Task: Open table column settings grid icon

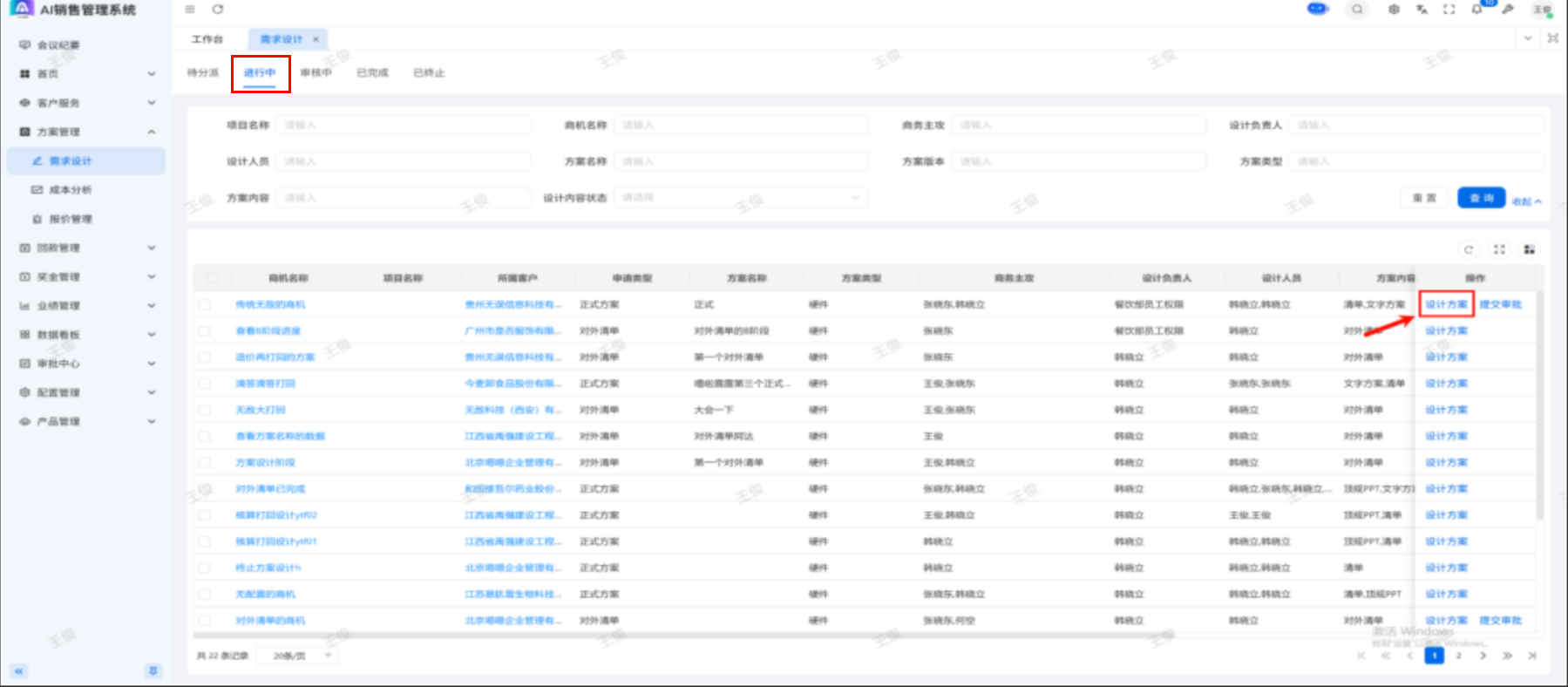Action: [1529, 249]
